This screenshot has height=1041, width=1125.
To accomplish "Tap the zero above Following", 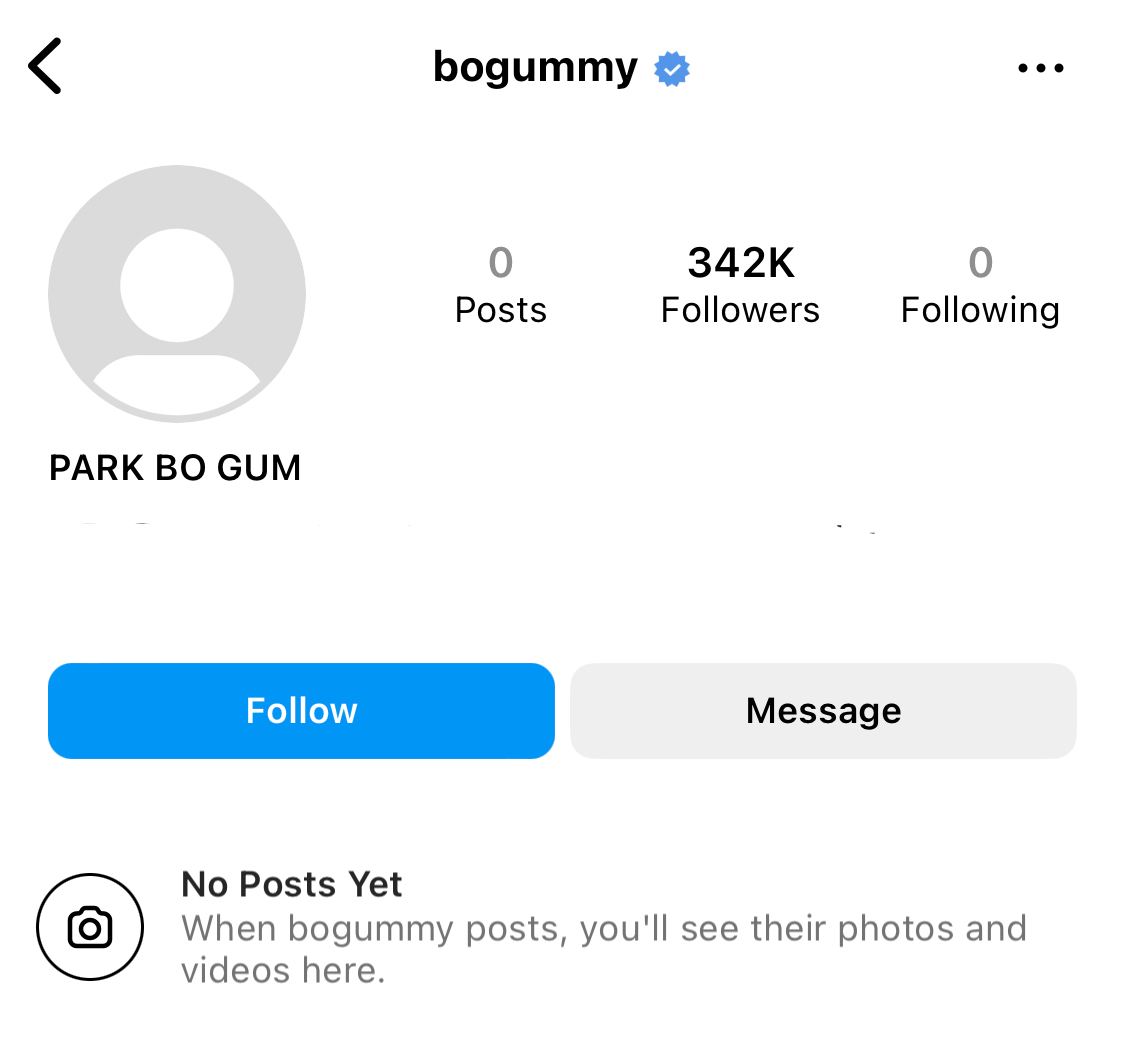I will (x=981, y=263).
